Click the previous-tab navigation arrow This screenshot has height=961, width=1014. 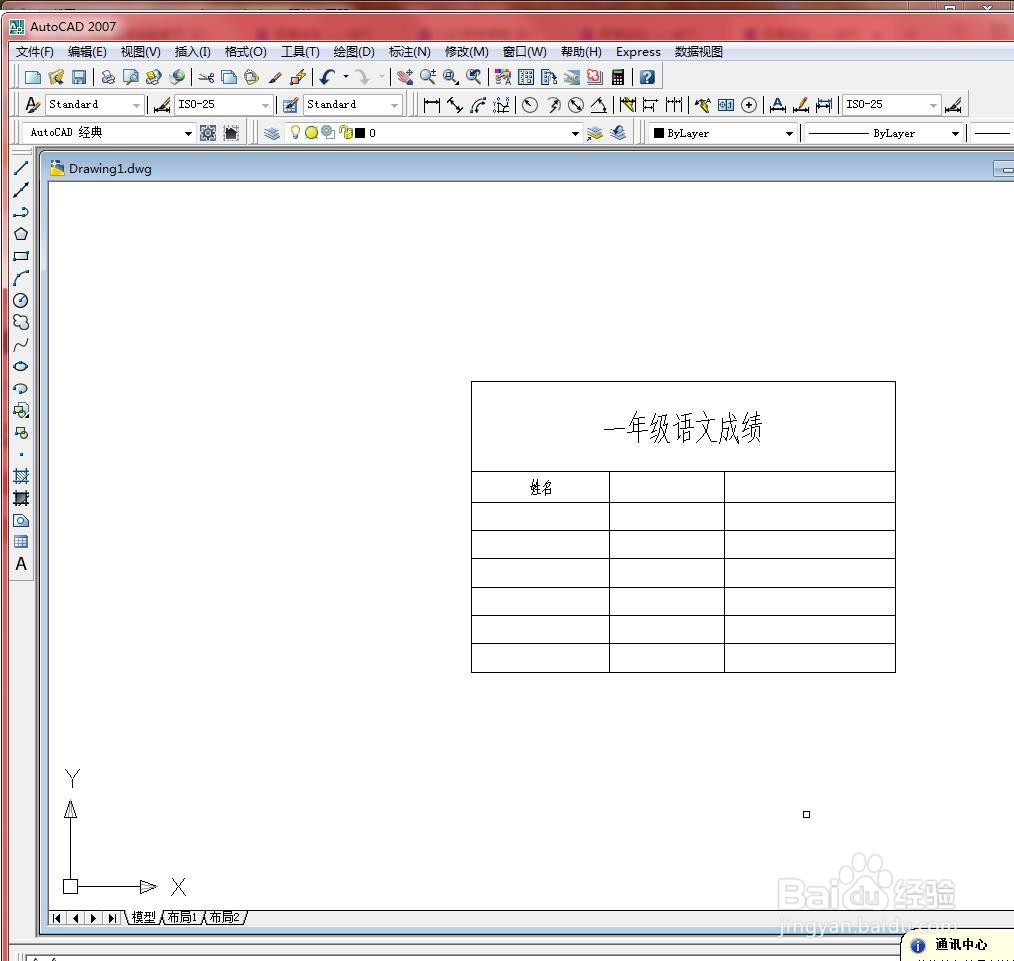pyautogui.click(x=76, y=918)
